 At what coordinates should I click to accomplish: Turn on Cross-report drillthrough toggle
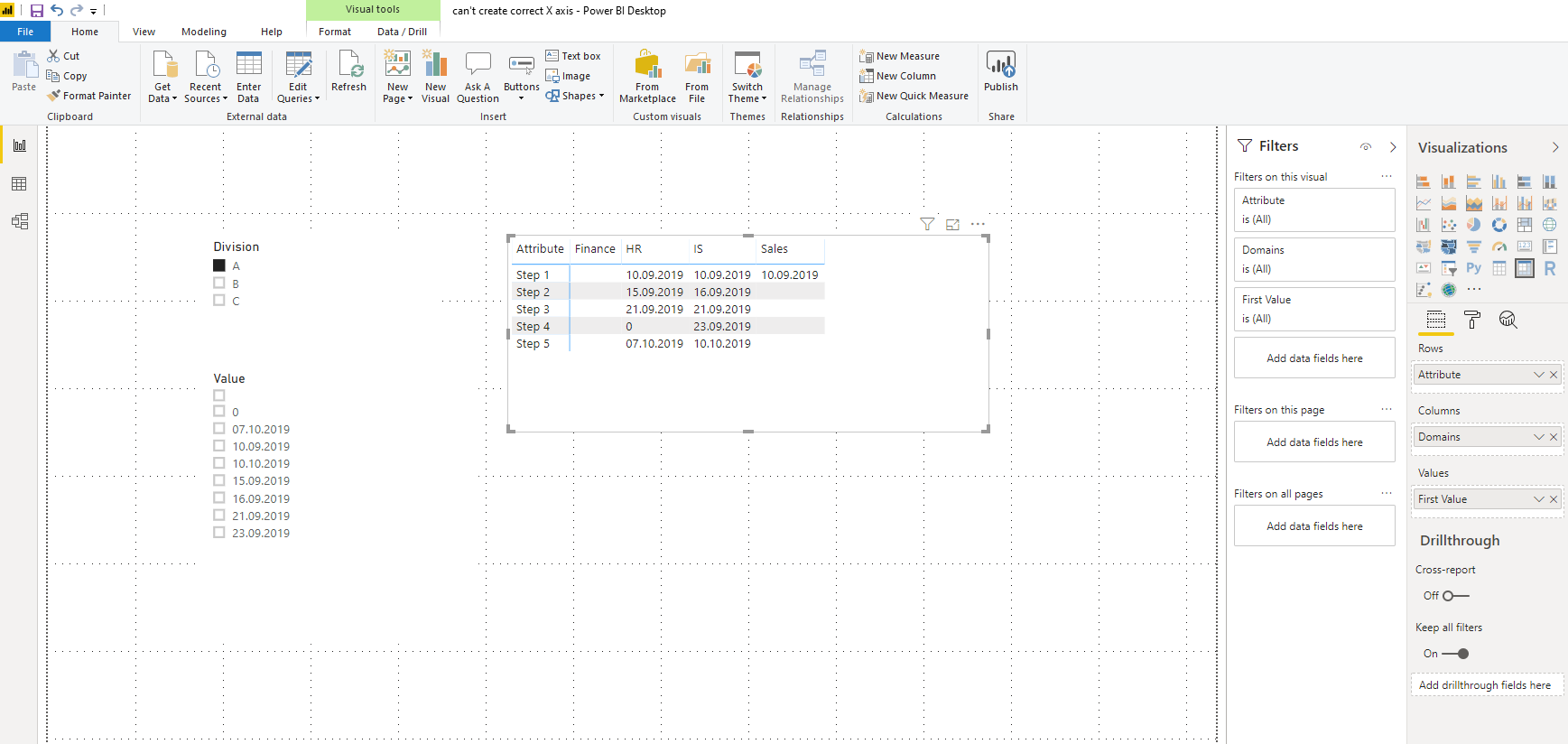click(1455, 596)
